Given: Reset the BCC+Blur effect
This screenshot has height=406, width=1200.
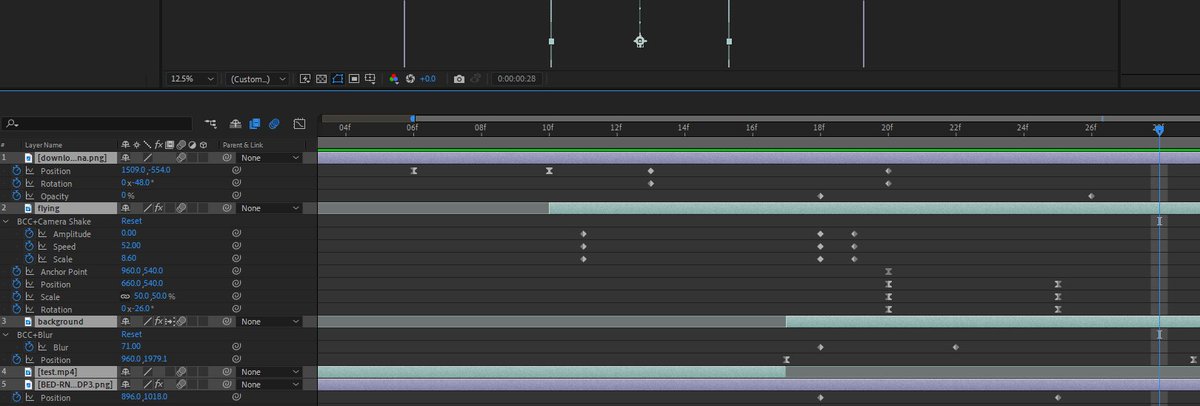Looking at the screenshot, I should tap(131, 334).
